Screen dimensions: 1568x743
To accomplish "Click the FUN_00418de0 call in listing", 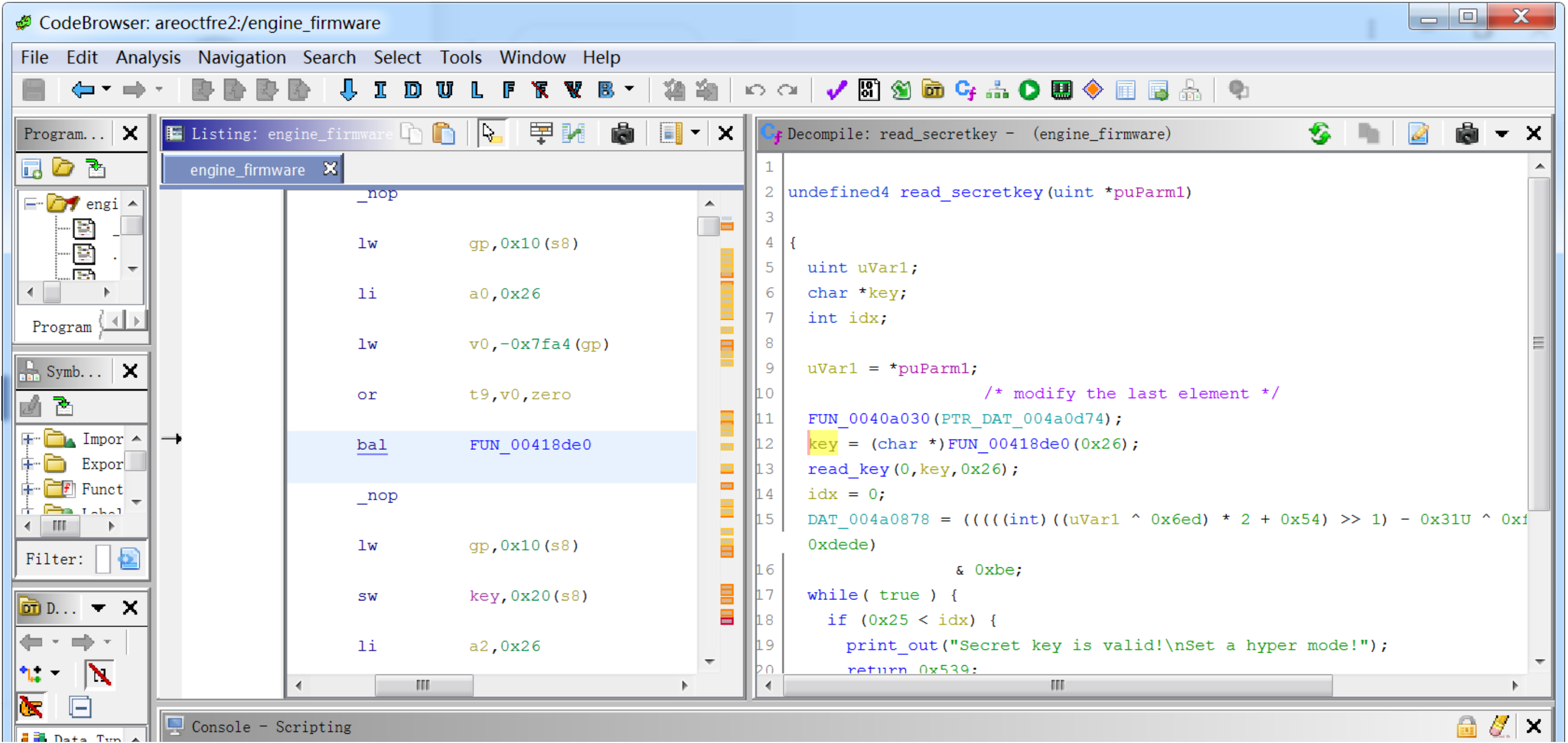I will (530, 444).
